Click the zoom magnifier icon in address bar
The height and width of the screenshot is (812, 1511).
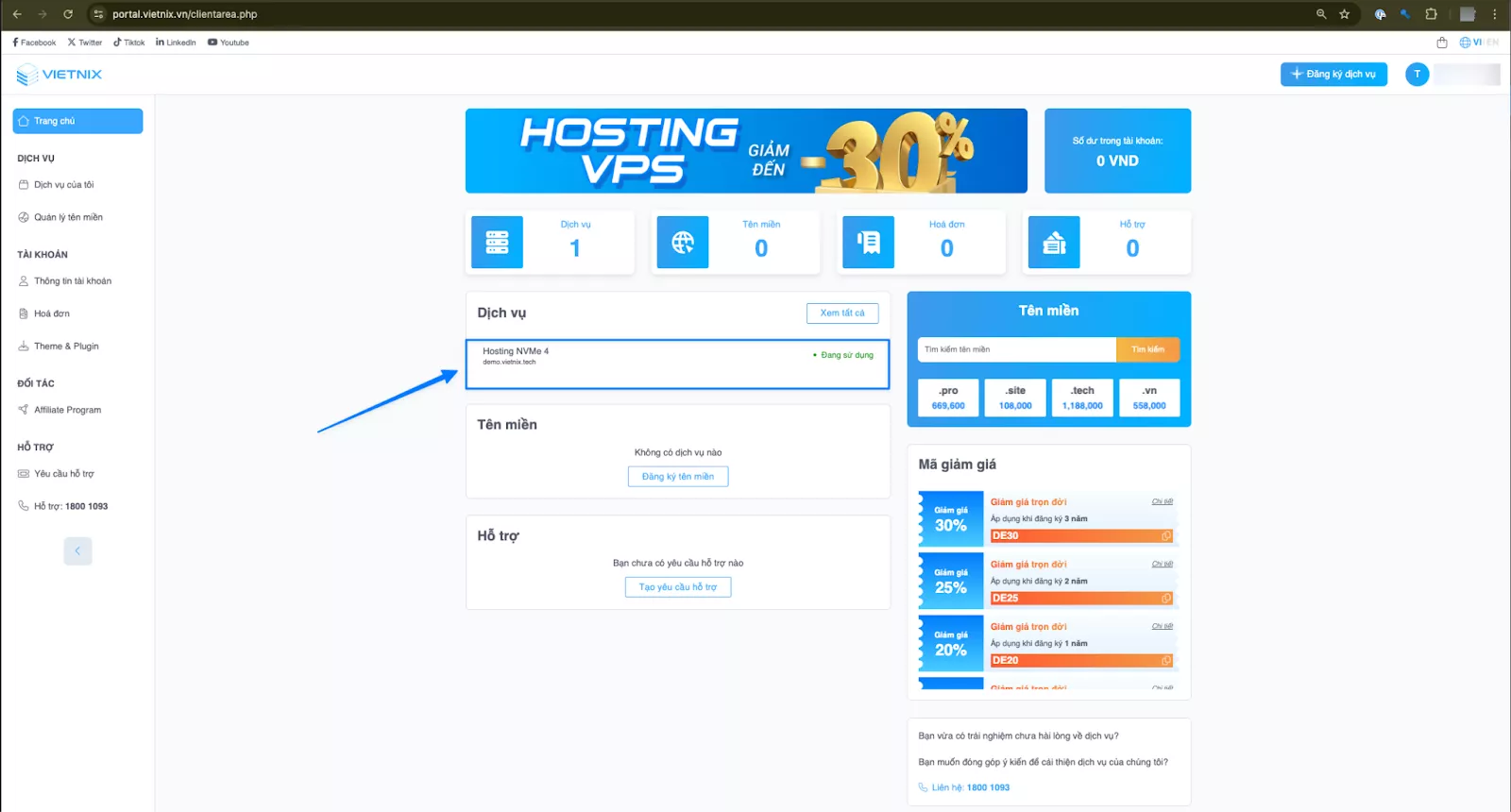coord(1321,14)
